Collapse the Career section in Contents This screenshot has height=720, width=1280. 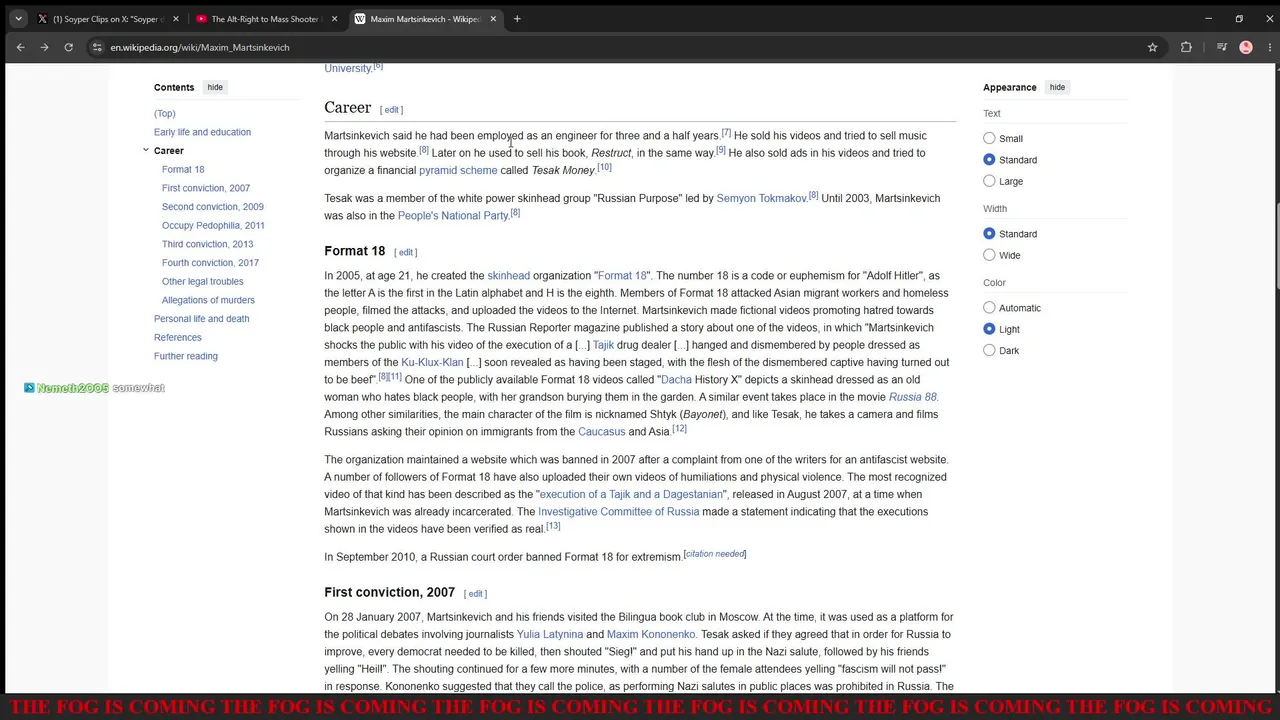pyautogui.click(x=146, y=150)
